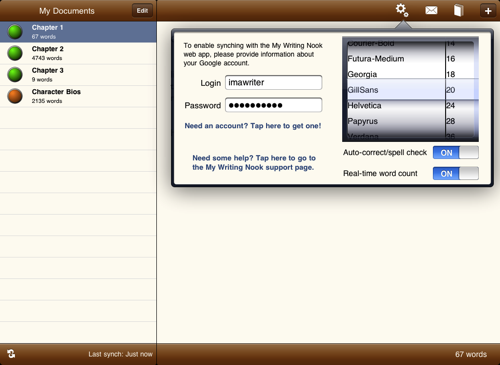
Task: Pick font size 28 in picker
Action: click(x=451, y=121)
